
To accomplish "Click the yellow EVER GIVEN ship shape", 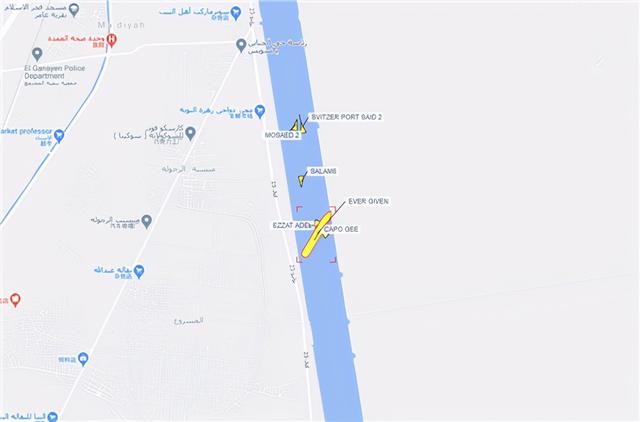I will pos(317,234).
